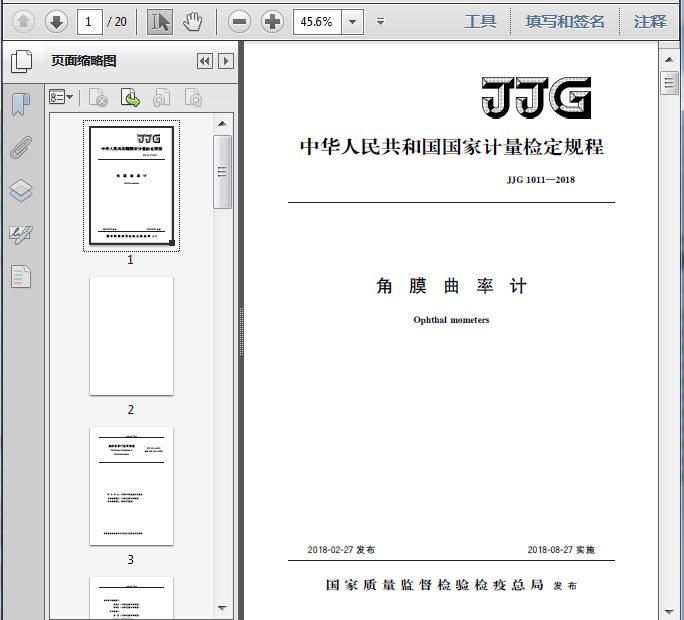
Task: Click the 45.6% zoom value field
Action: tap(317, 21)
